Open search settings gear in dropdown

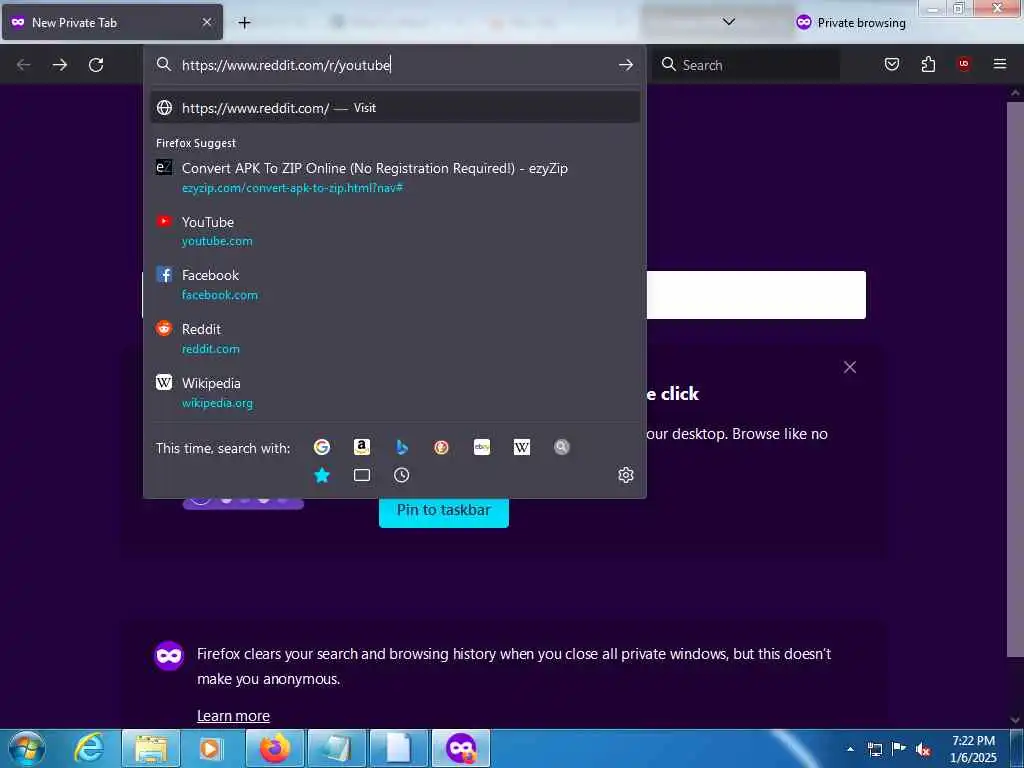coord(626,475)
